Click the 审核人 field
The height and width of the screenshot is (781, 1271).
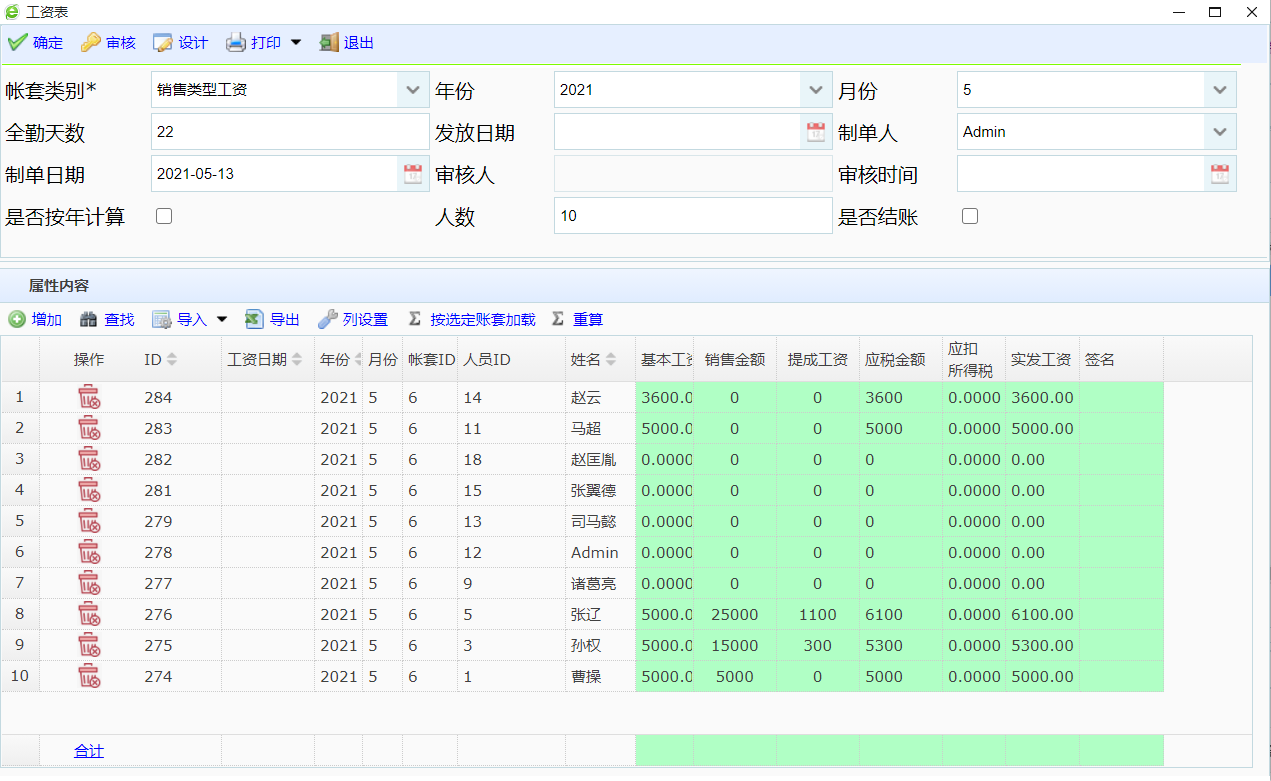[693, 174]
